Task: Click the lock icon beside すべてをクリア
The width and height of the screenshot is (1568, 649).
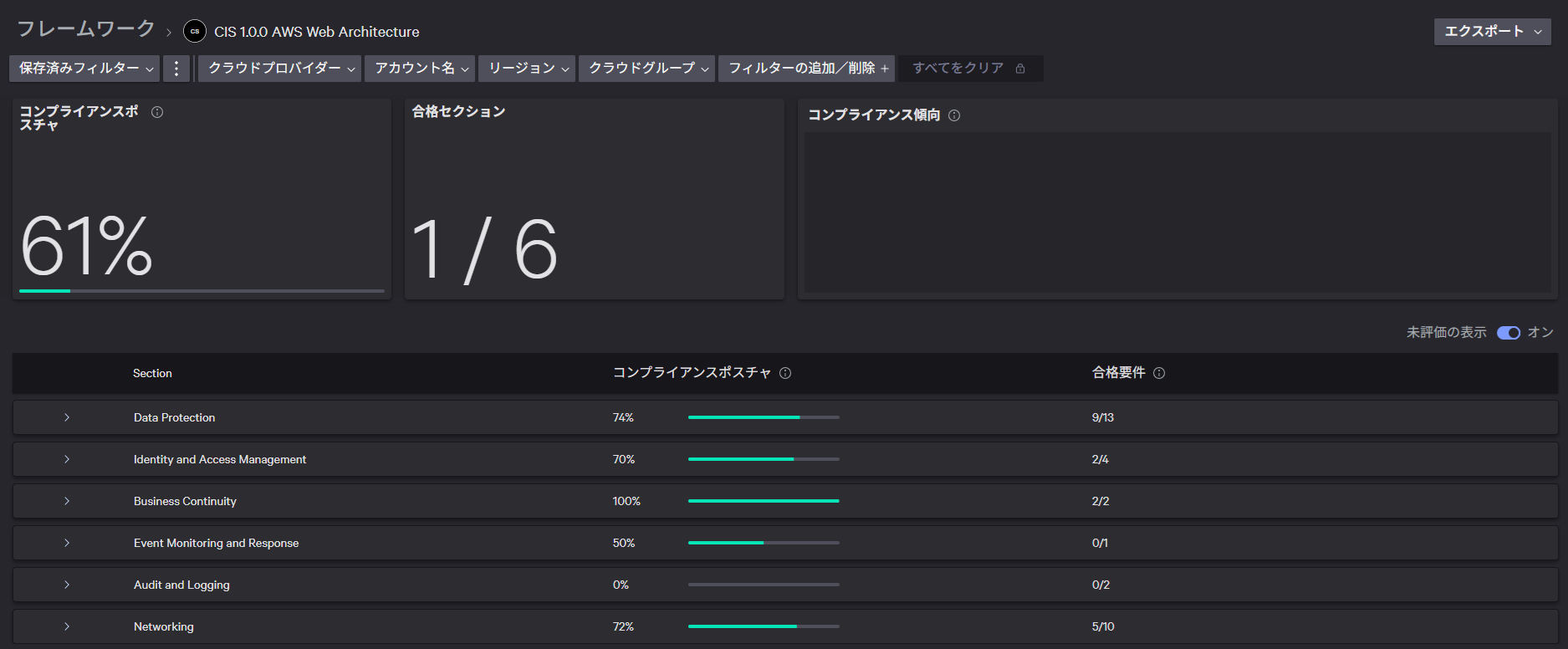Action: coord(1020,69)
